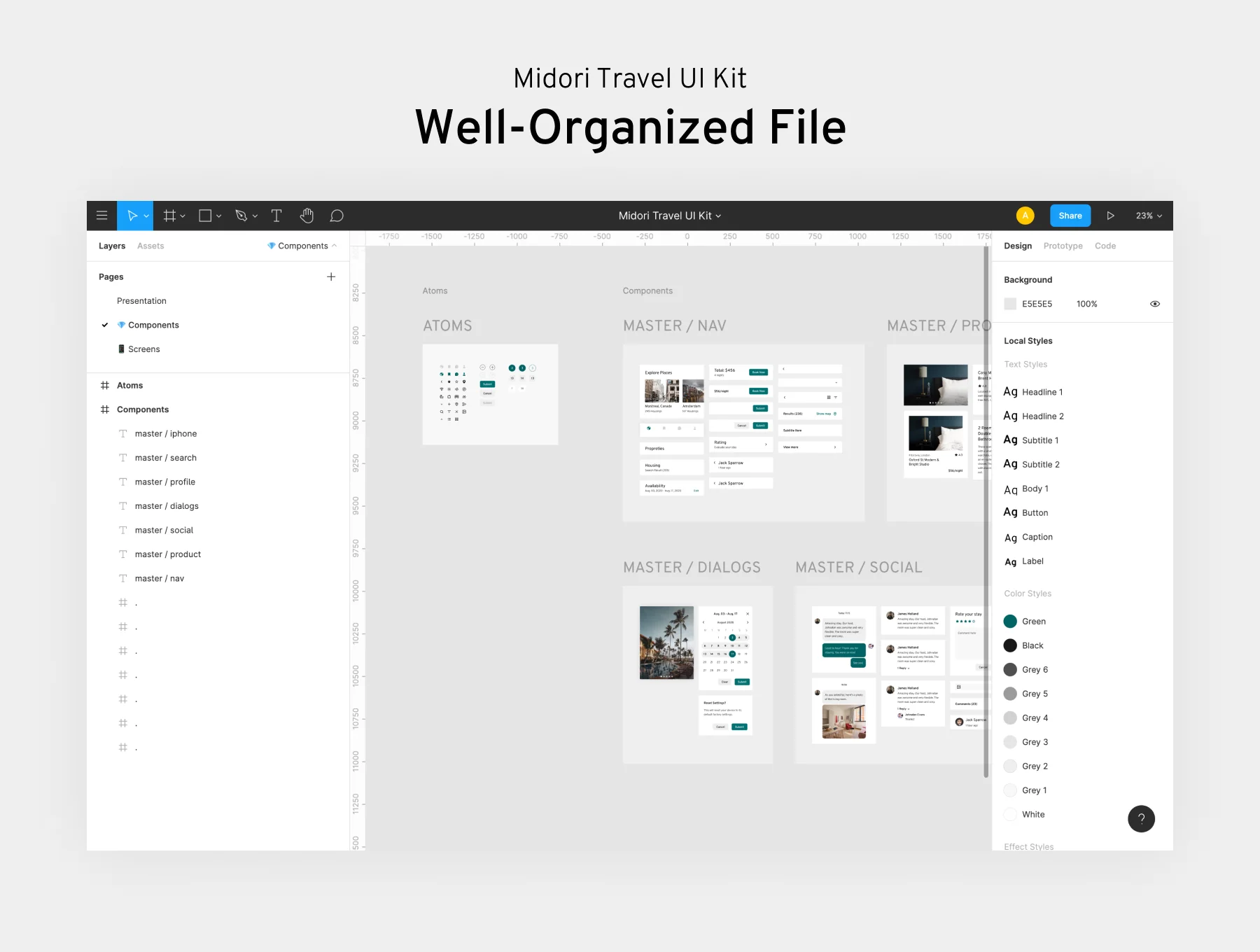This screenshot has height=952, width=1260.
Task: Select the master / social layer
Action: 164,531
